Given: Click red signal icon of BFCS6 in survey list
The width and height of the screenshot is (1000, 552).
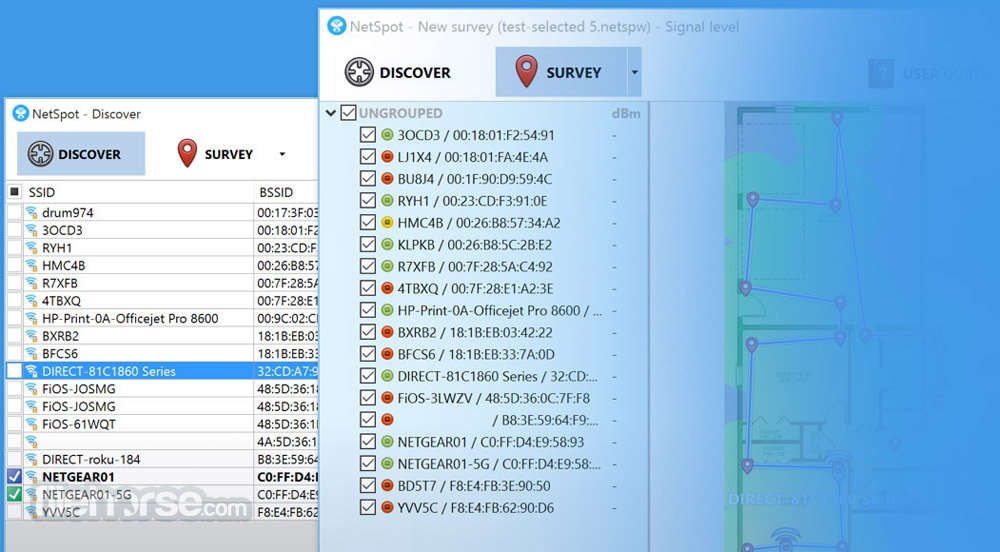Looking at the screenshot, I should coord(386,354).
